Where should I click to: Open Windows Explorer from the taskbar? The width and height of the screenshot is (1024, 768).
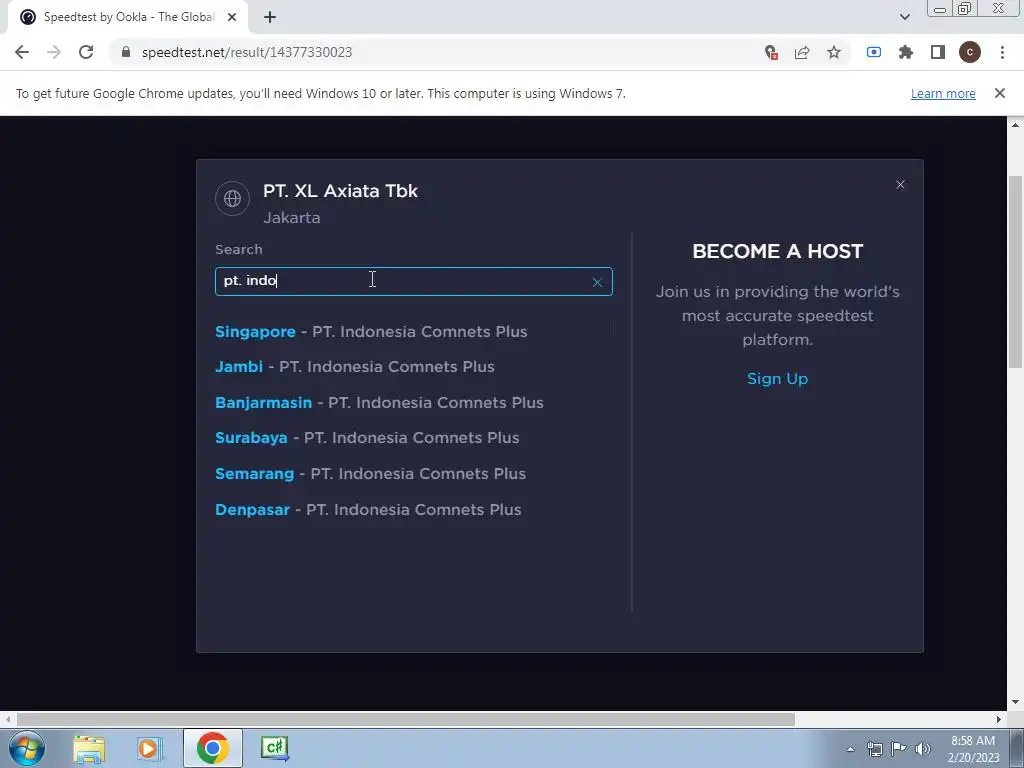[x=89, y=748]
